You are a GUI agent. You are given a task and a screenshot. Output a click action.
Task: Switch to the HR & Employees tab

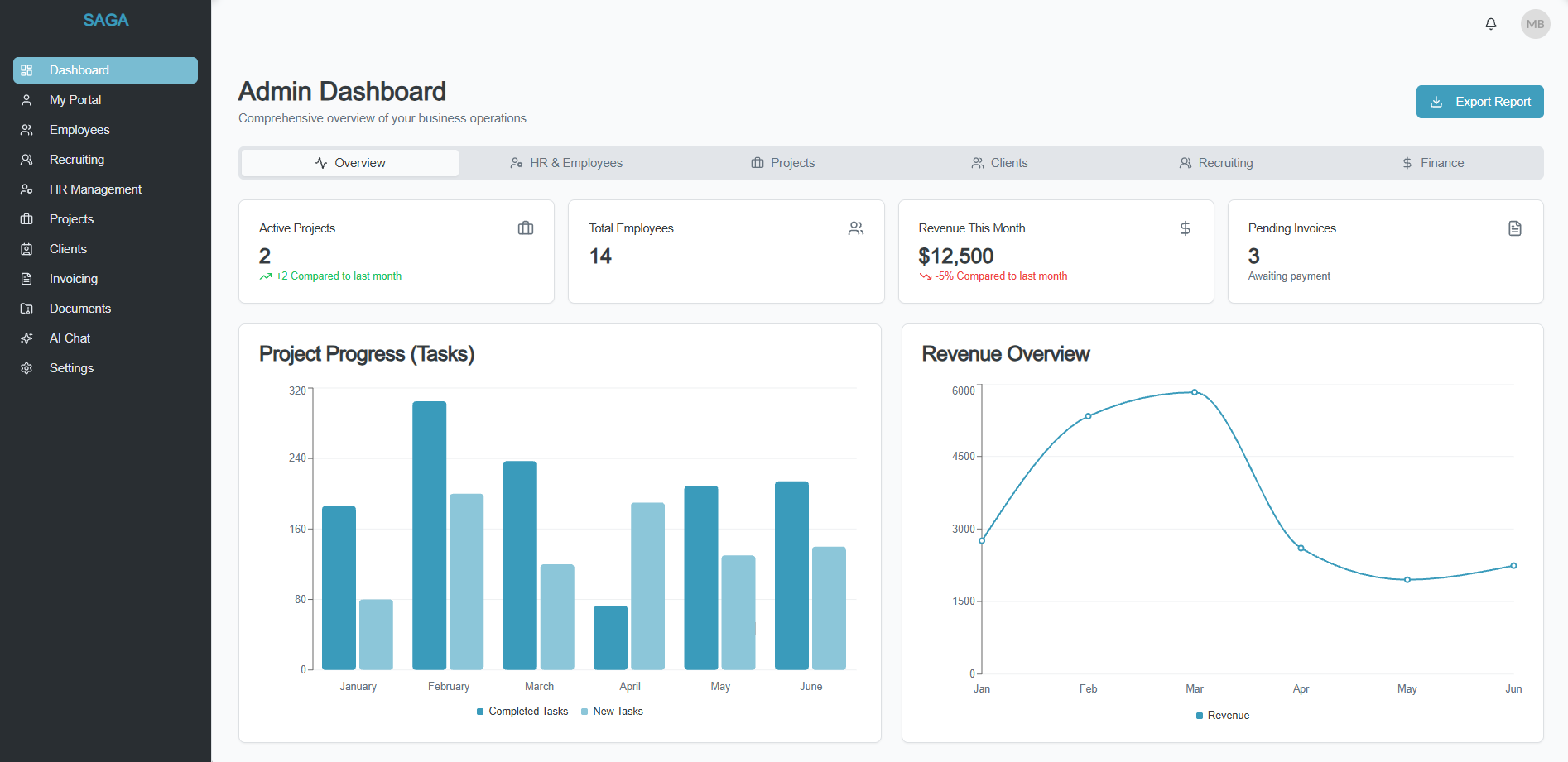coord(566,163)
